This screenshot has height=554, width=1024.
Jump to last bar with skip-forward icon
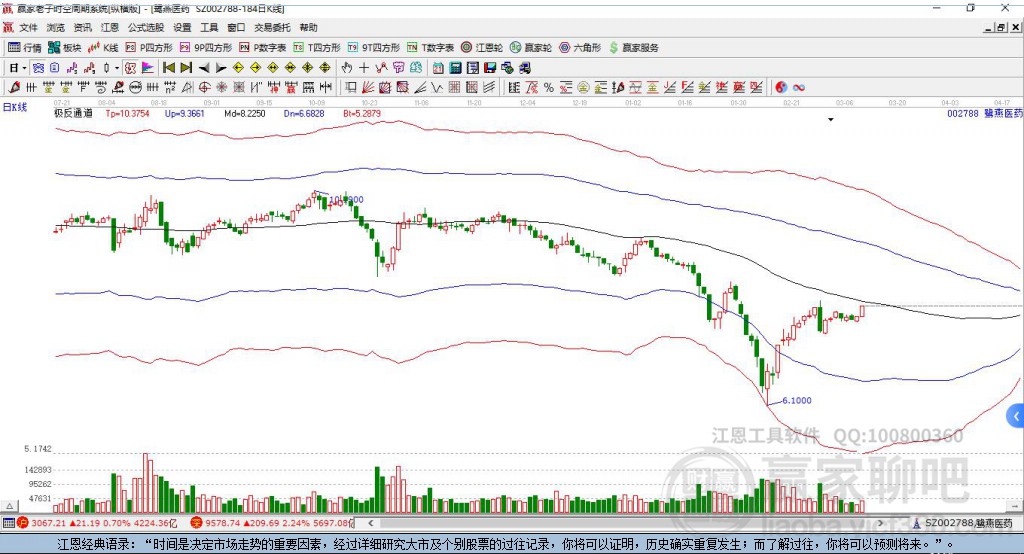(x=186, y=68)
